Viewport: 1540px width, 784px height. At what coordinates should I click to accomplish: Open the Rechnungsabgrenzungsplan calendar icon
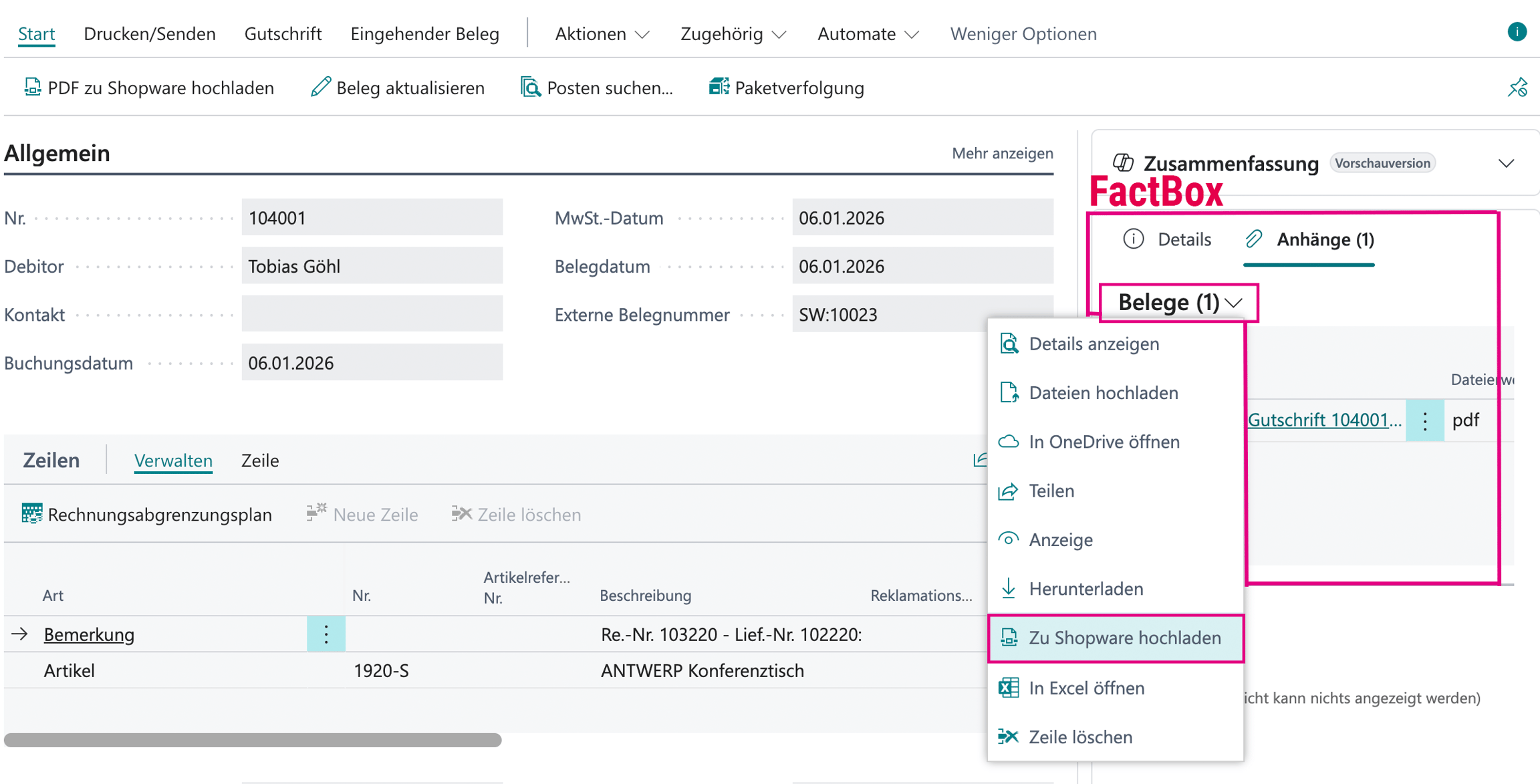point(31,514)
